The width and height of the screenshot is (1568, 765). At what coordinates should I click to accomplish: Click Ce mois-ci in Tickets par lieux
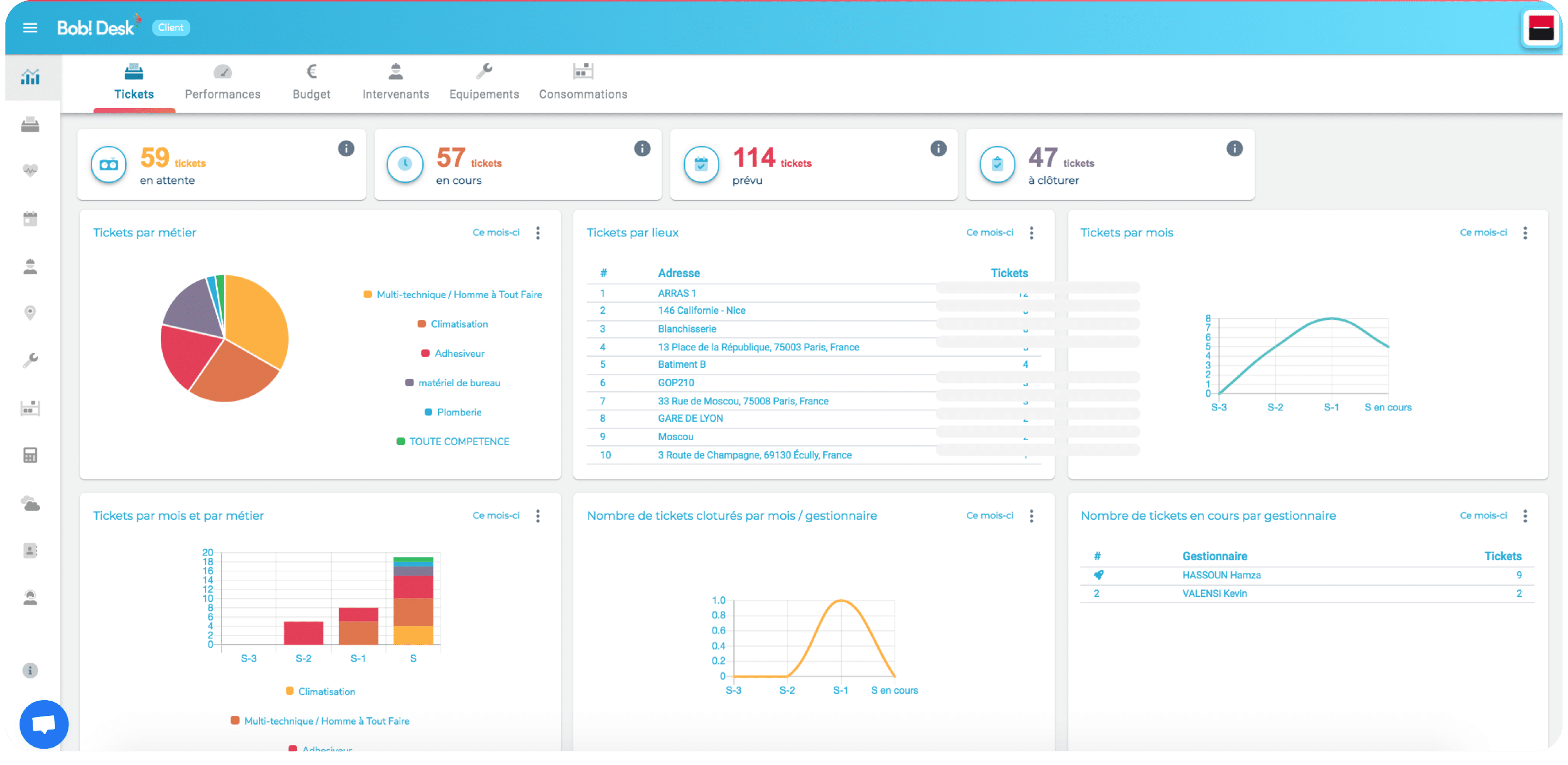point(990,233)
